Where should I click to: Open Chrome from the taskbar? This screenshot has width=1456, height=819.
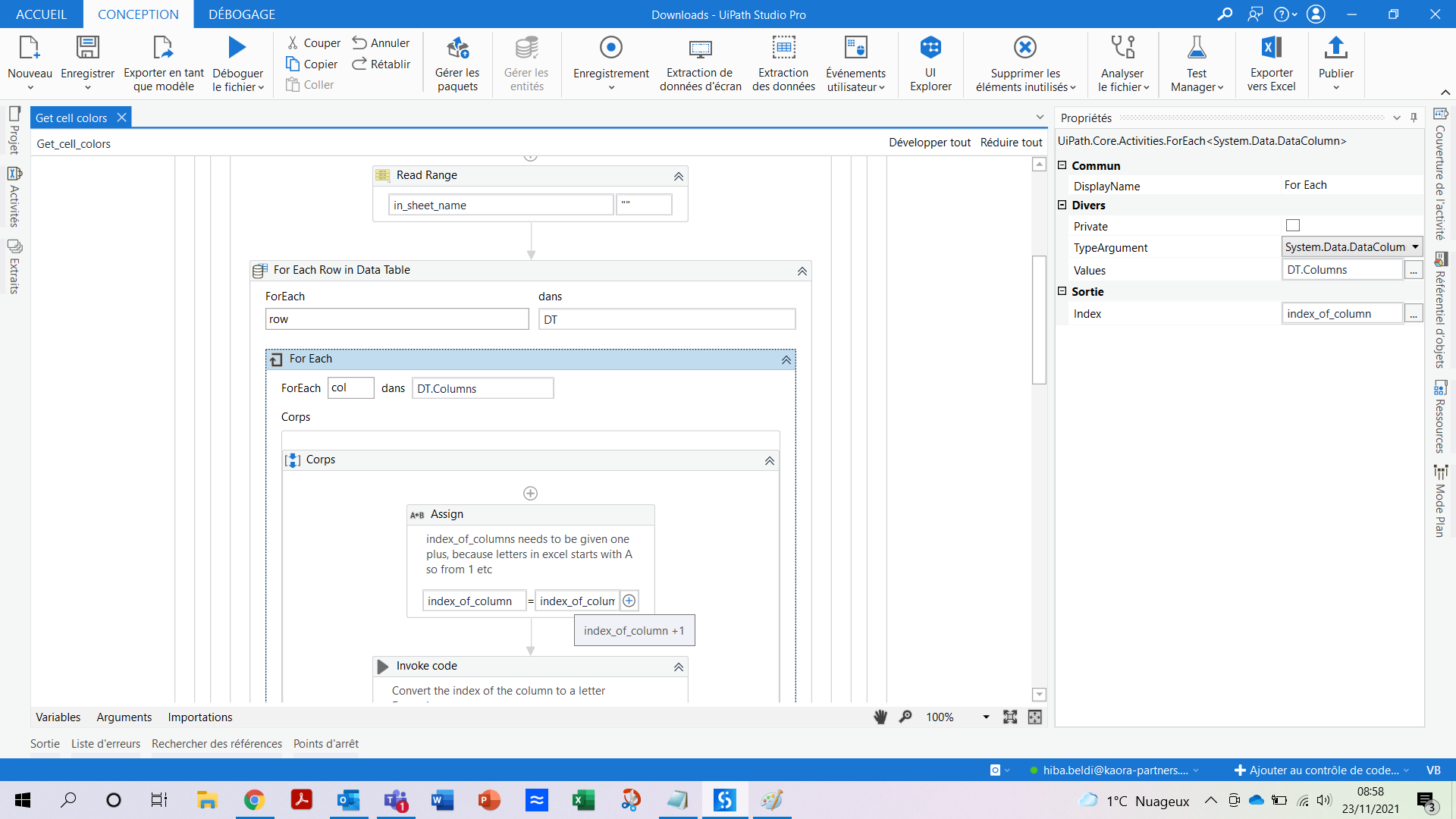coord(254,800)
